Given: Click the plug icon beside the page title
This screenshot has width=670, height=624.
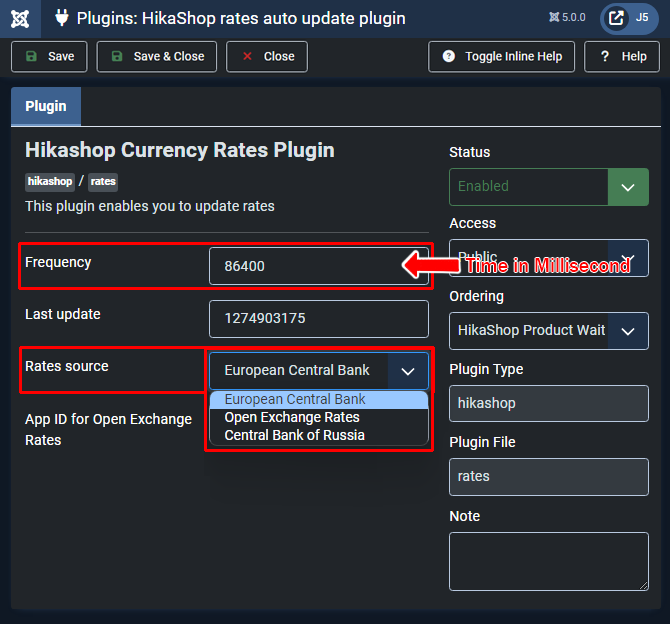Looking at the screenshot, I should coord(62,18).
